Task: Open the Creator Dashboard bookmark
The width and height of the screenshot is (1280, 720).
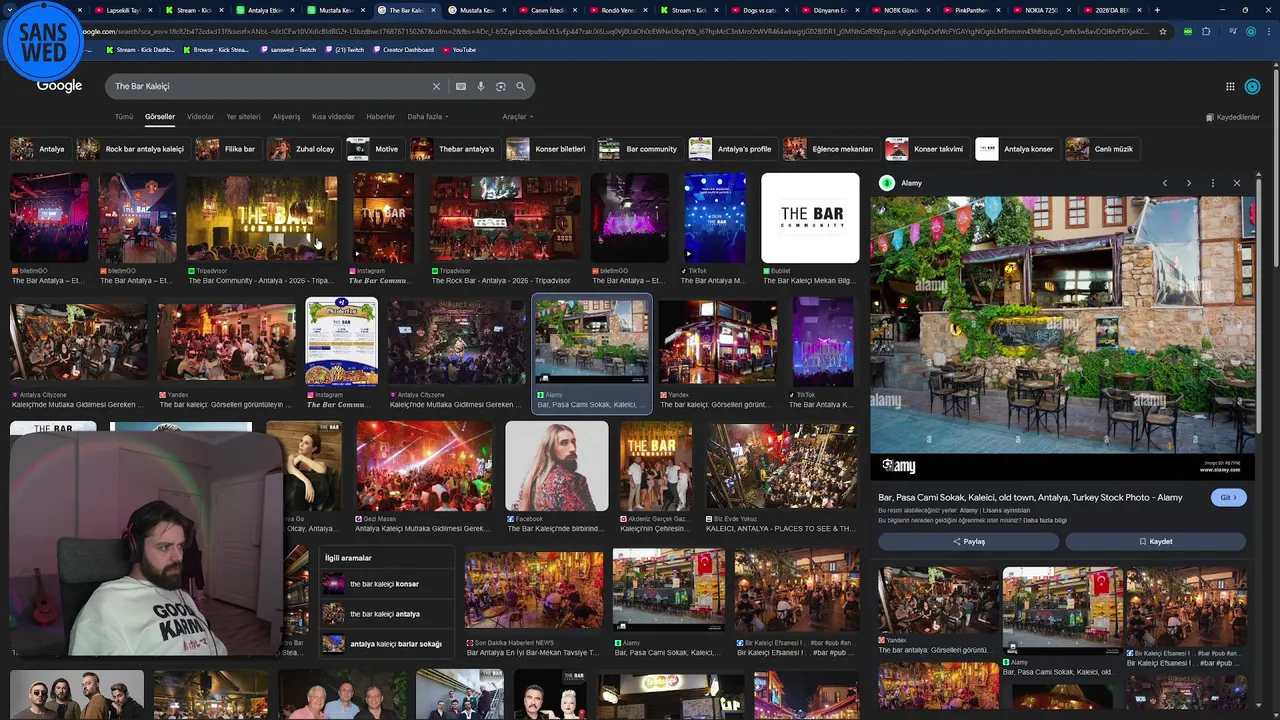Action: 403,49
